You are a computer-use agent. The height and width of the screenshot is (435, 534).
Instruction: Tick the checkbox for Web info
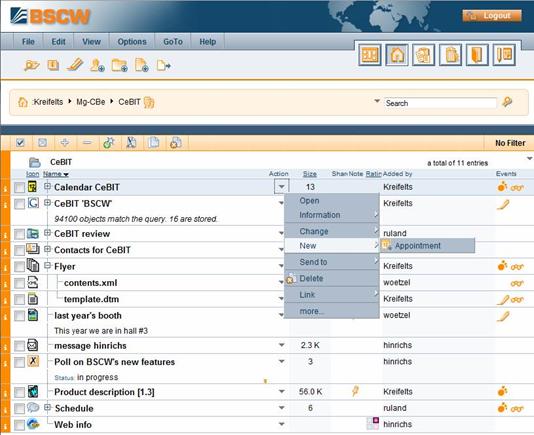(19, 425)
